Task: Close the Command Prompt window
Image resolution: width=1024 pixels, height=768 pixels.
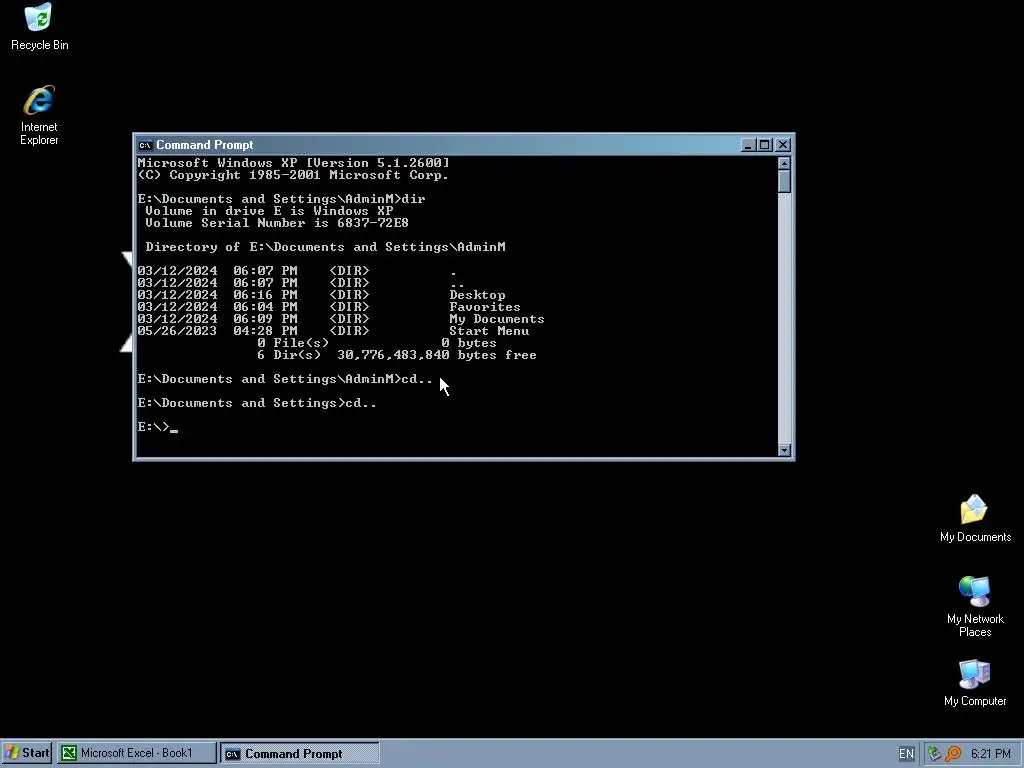Action: 782,145
